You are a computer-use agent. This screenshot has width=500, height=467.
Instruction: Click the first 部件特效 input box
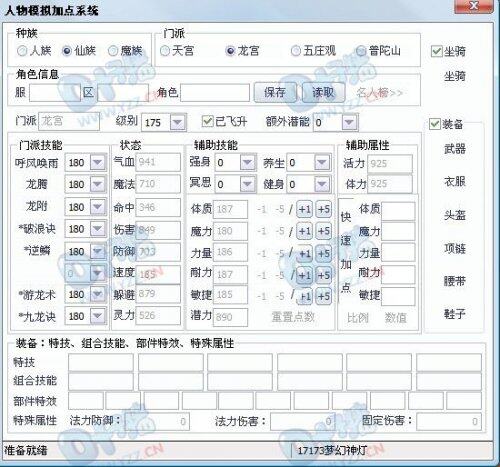click(x=86, y=401)
